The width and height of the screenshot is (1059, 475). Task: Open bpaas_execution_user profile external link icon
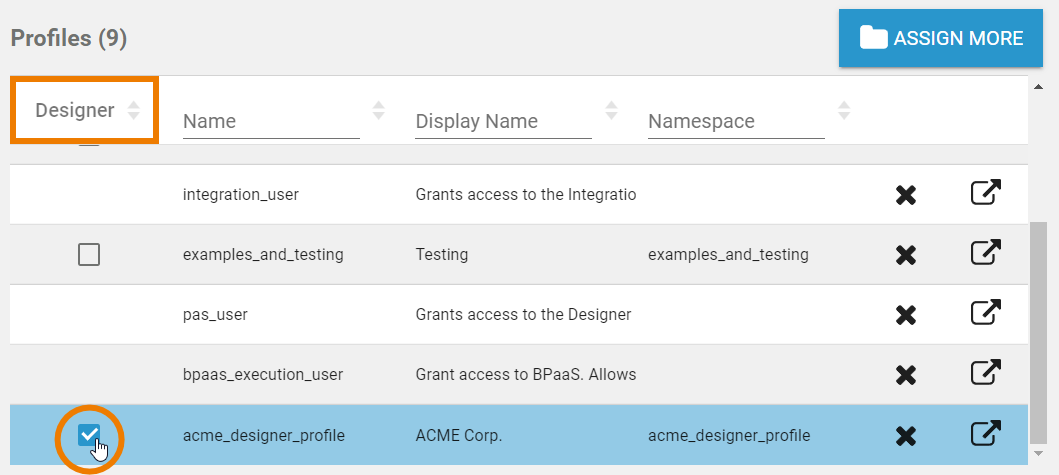[986, 373]
